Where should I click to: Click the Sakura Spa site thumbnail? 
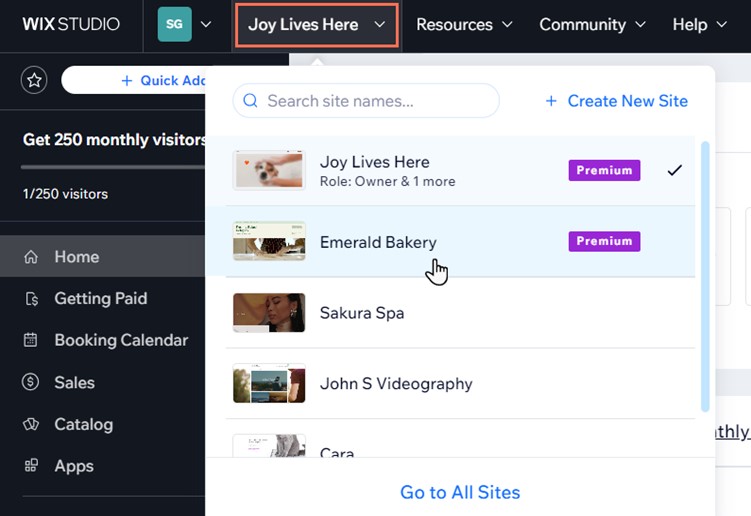(x=268, y=313)
